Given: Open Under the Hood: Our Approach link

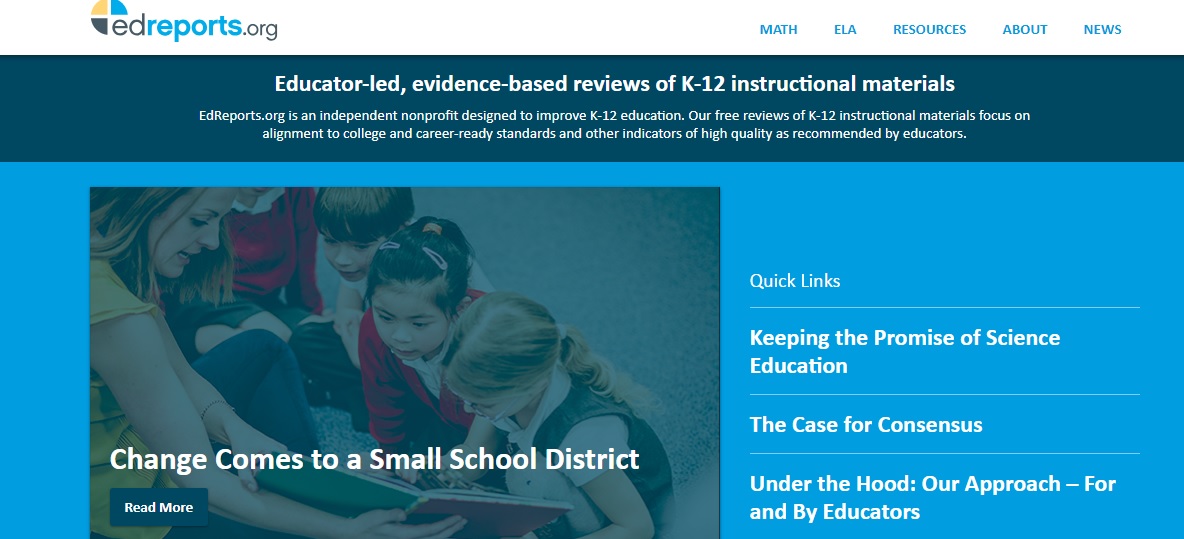Looking at the screenshot, I should (933, 497).
